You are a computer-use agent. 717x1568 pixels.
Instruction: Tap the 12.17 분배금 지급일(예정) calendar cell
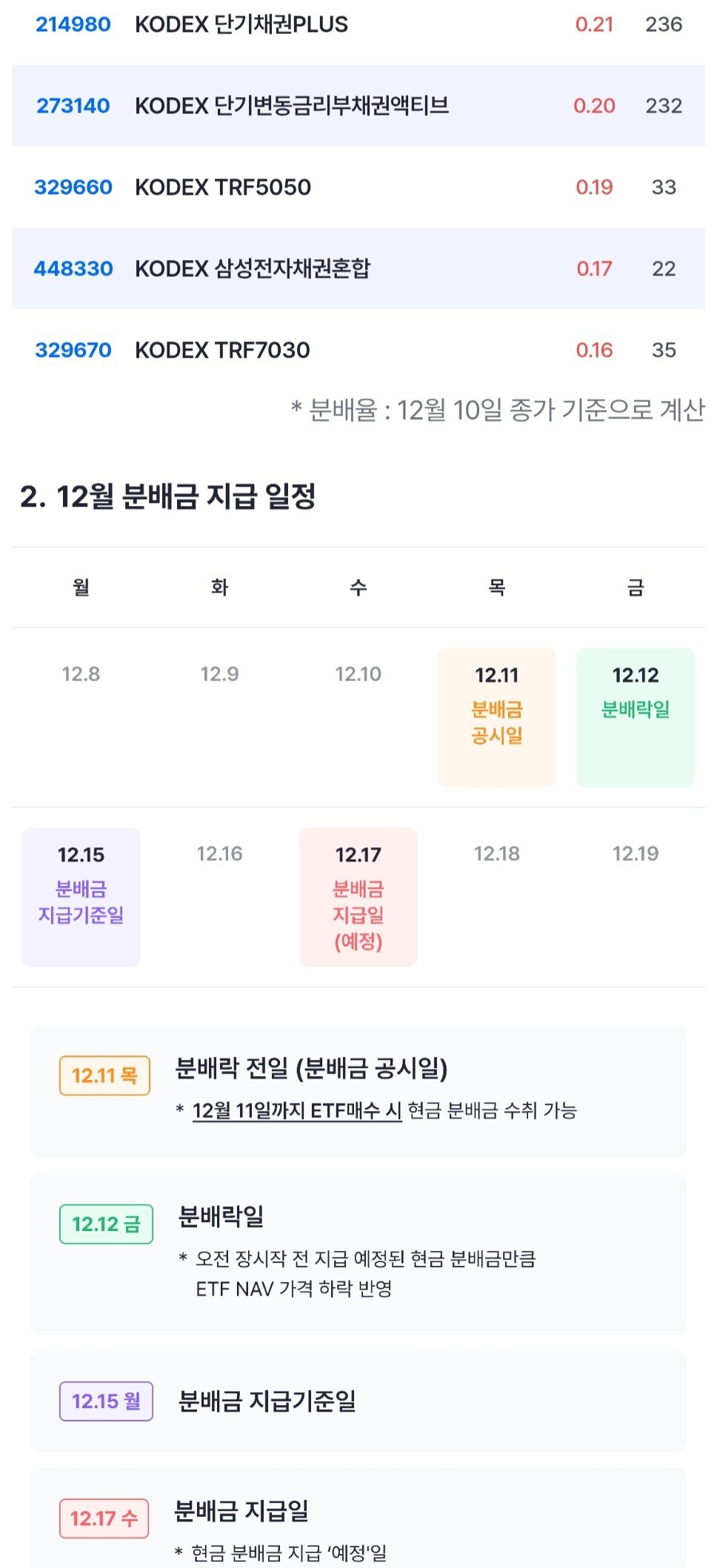pyautogui.click(x=358, y=897)
